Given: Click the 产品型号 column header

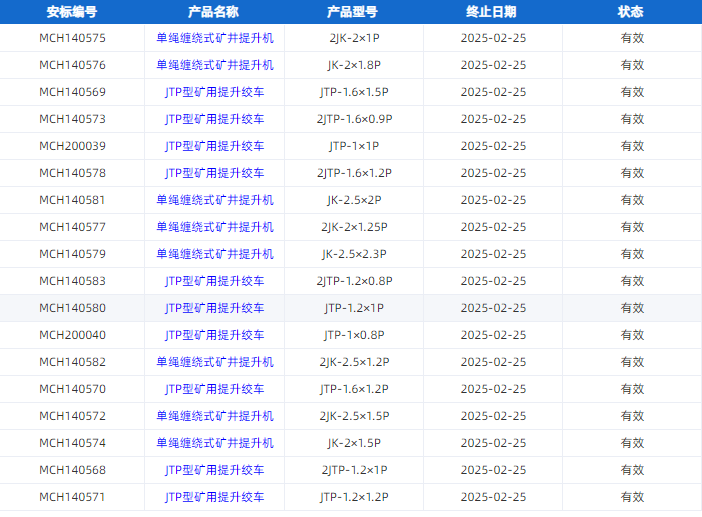Looking at the screenshot, I should tap(353, 12).
